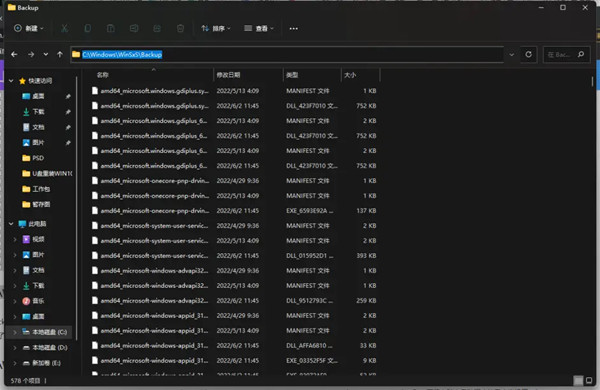600x390 pixels.
Task: Click the Cut scissors icon in toolbar
Action: pyautogui.click(x=64, y=28)
